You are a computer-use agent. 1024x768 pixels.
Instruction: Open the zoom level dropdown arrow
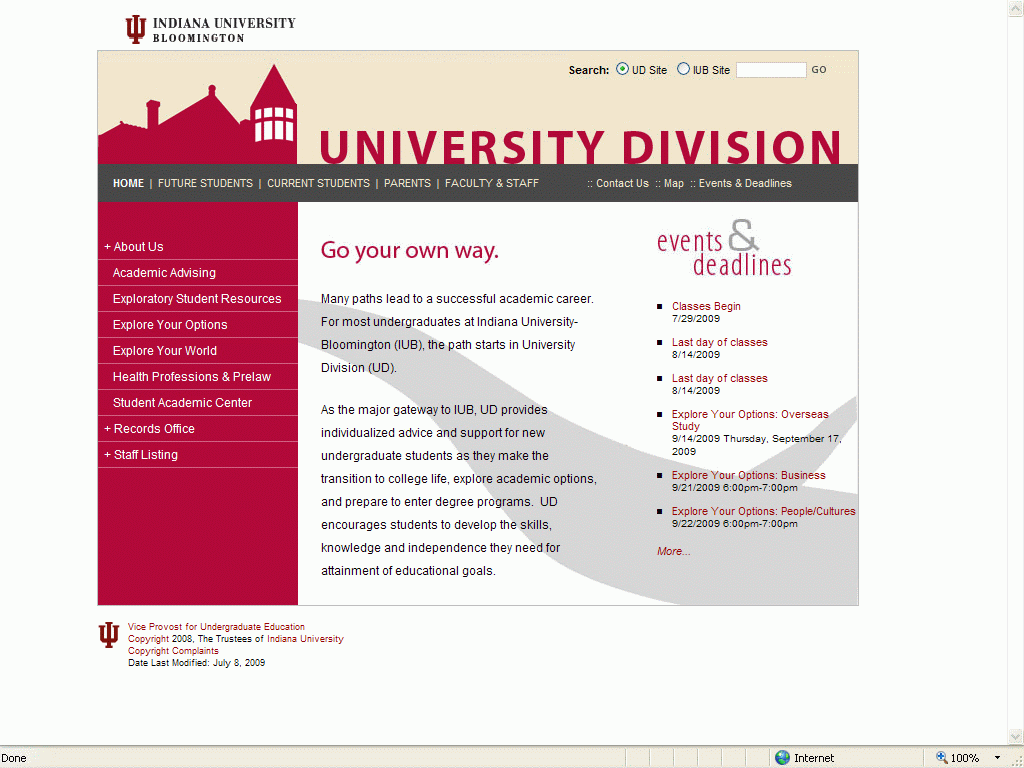pyautogui.click(x=997, y=758)
